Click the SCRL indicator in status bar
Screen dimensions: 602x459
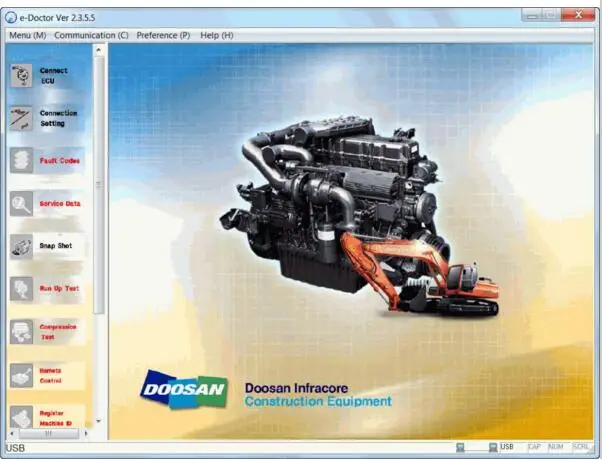[581, 447]
